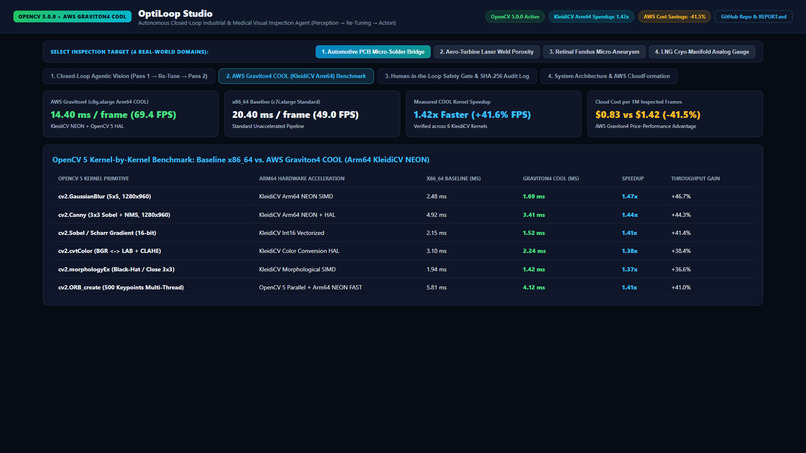Click +46.7% throughput gain
The image size is (806, 453).
pyautogui.click(x=681, y=196)
